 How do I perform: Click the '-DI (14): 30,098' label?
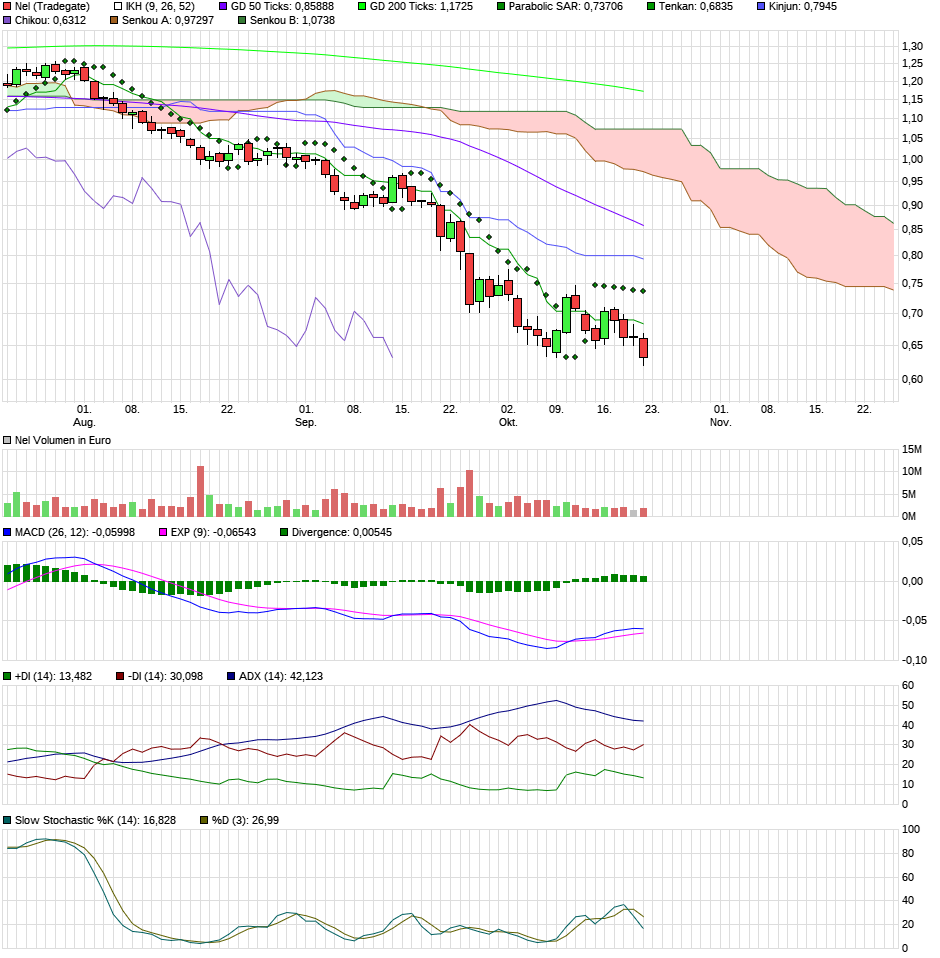click(x=166, y=677)
